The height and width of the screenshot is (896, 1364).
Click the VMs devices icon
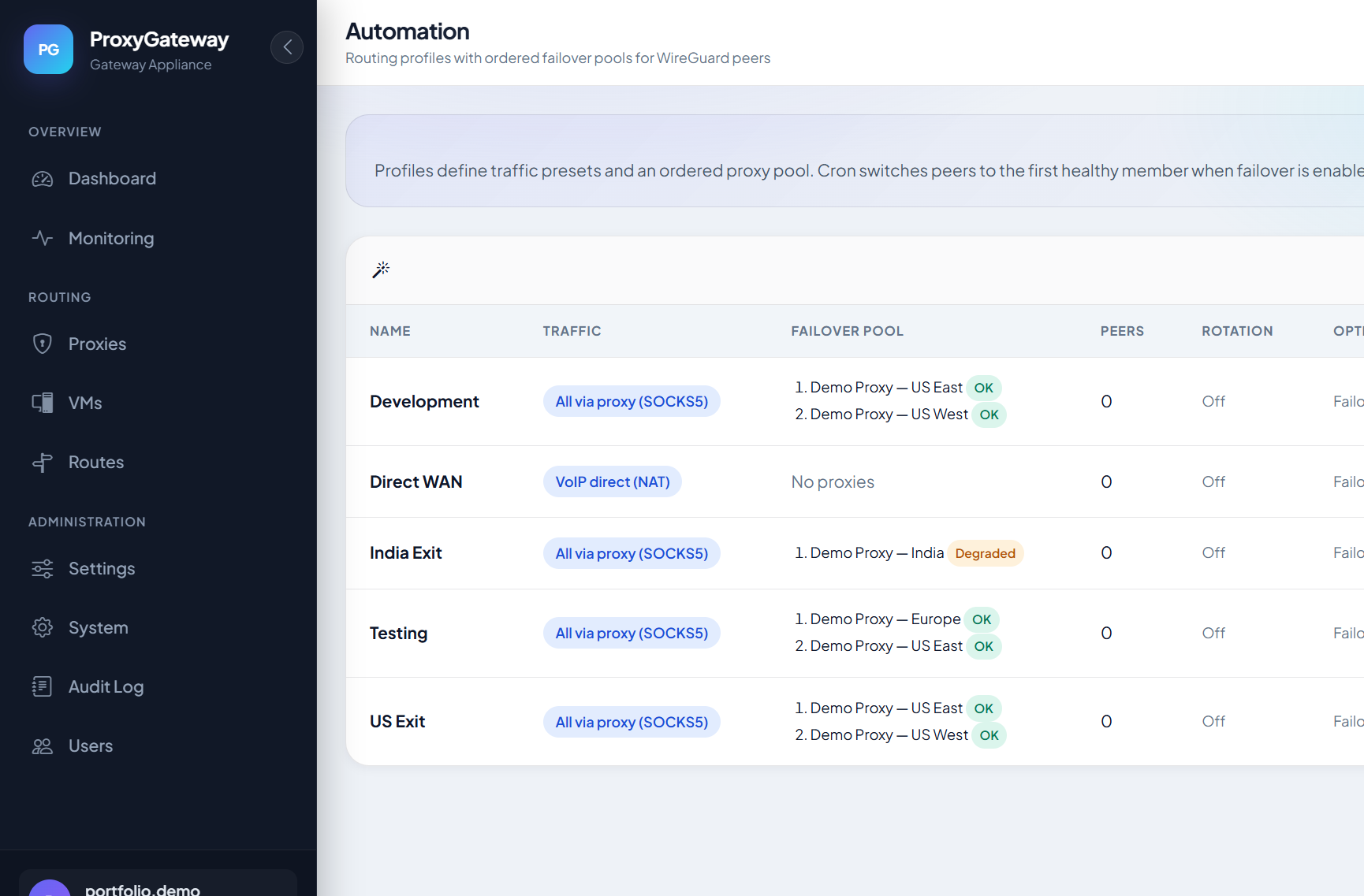click(x=43, y=403)
